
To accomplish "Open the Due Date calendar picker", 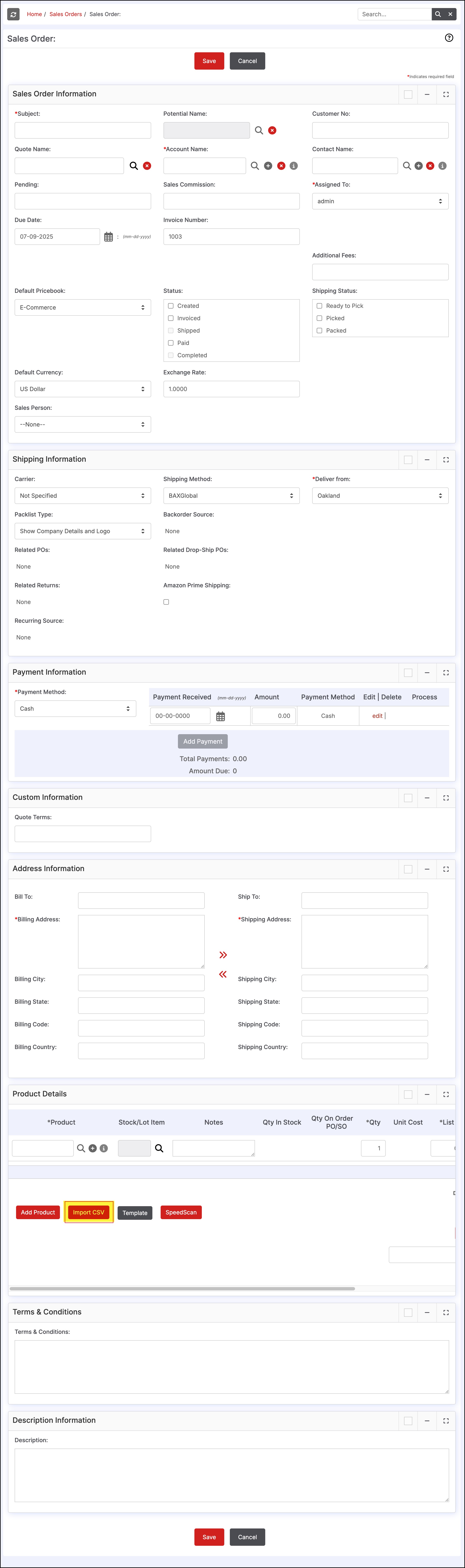I will pyautogui.click(x=108, y=237).
